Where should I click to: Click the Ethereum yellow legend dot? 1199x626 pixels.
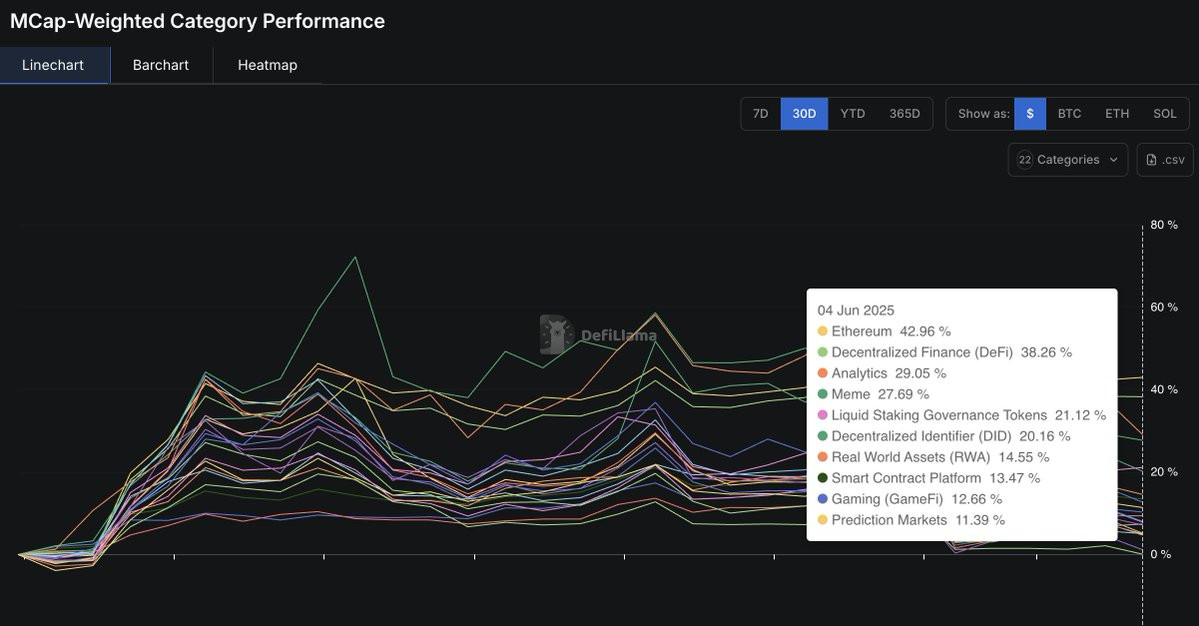click(x=823, y=332)
